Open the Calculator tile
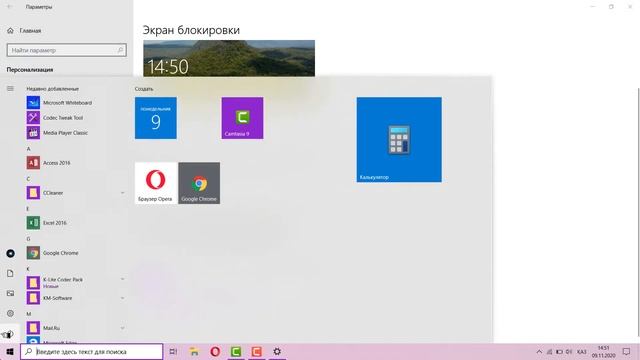This screenshot has width=640, height=360. point(399,140)
